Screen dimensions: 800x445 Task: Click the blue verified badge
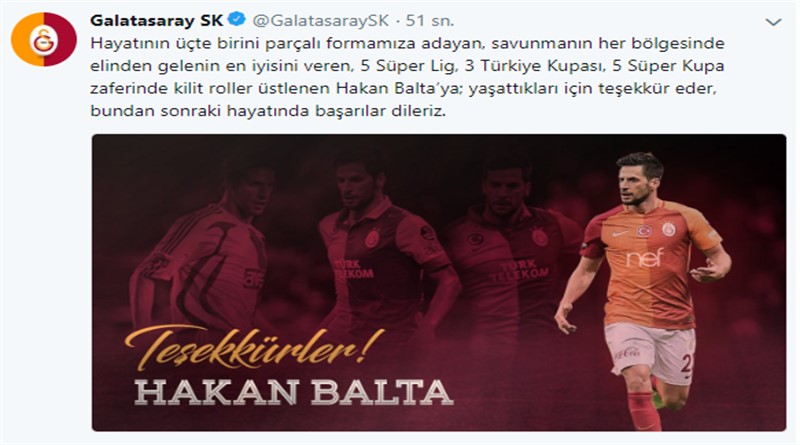236,20
